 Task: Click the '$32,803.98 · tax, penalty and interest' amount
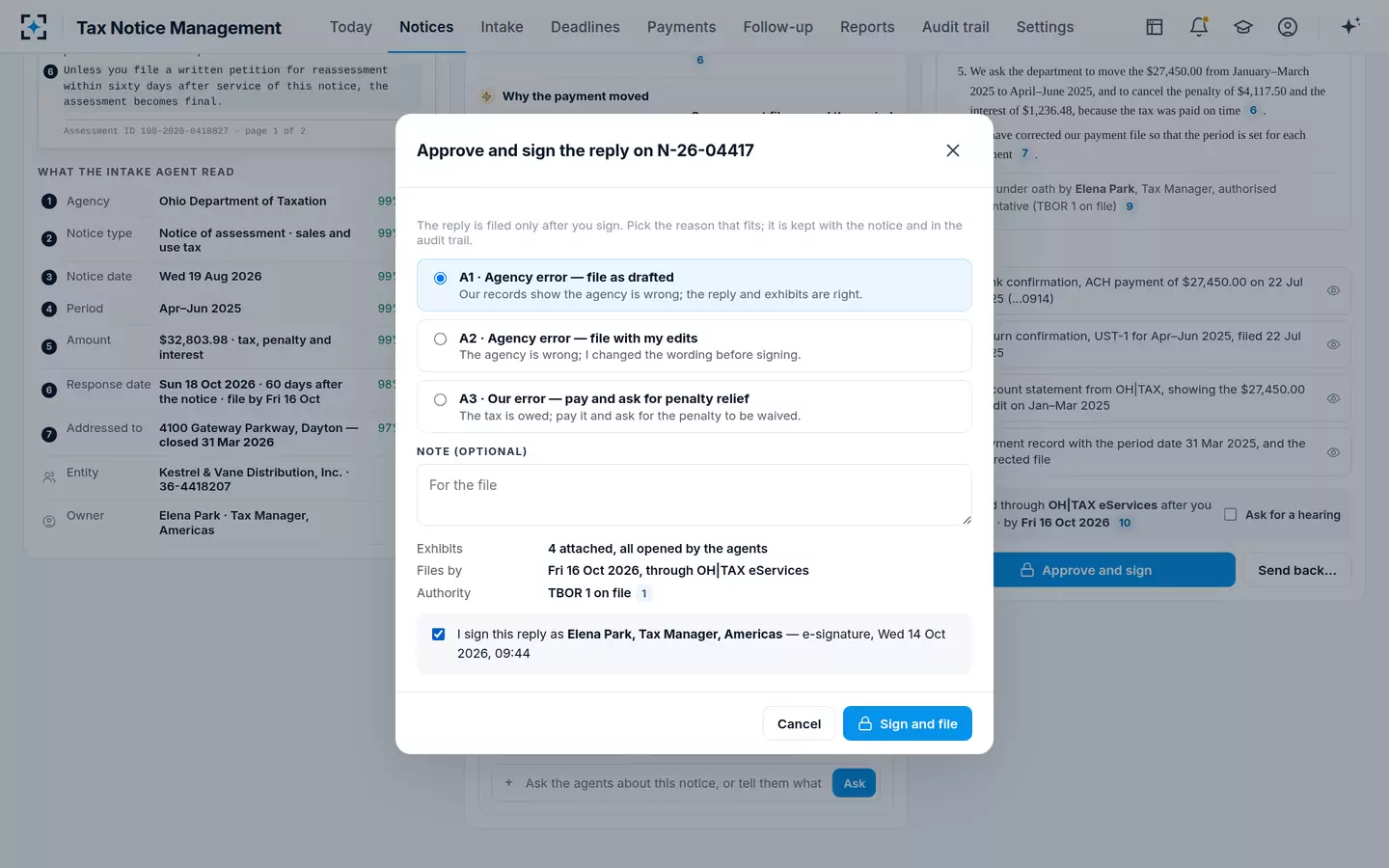[245, 347]
